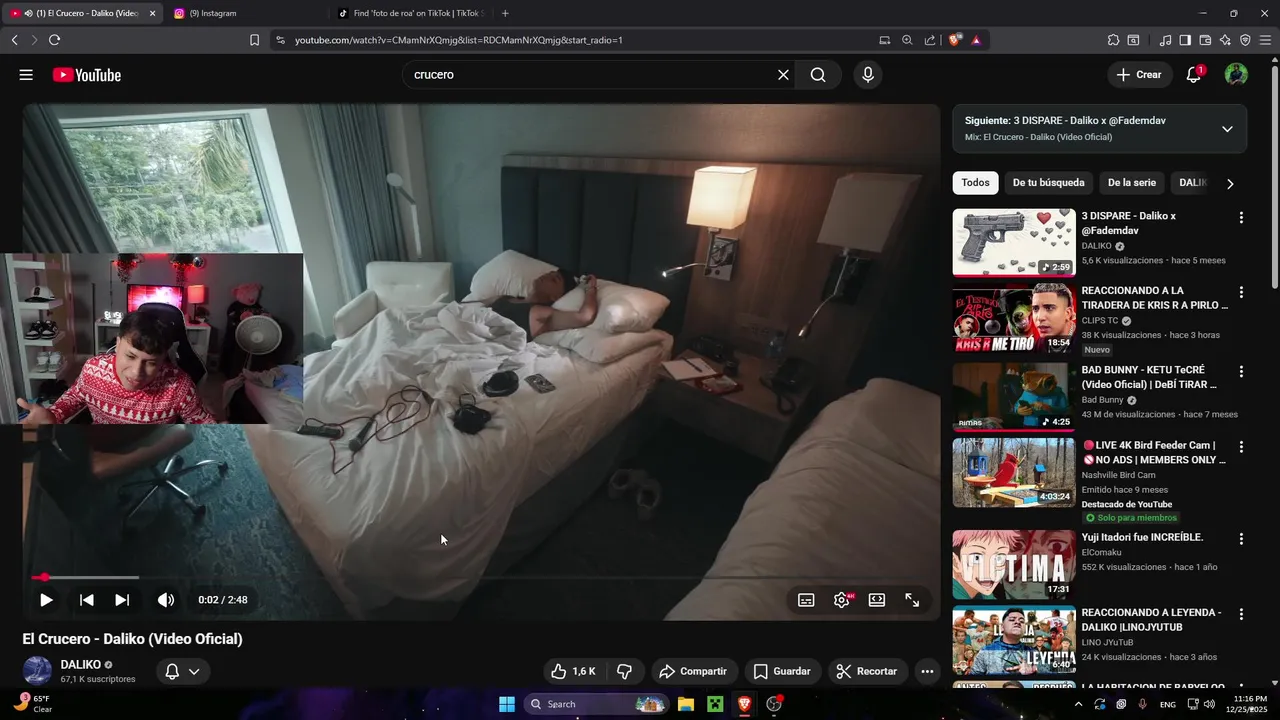Toggle subtitles/closed captions
The width and height of the screenshot is (1280, 720).
[x=806, y=600]
